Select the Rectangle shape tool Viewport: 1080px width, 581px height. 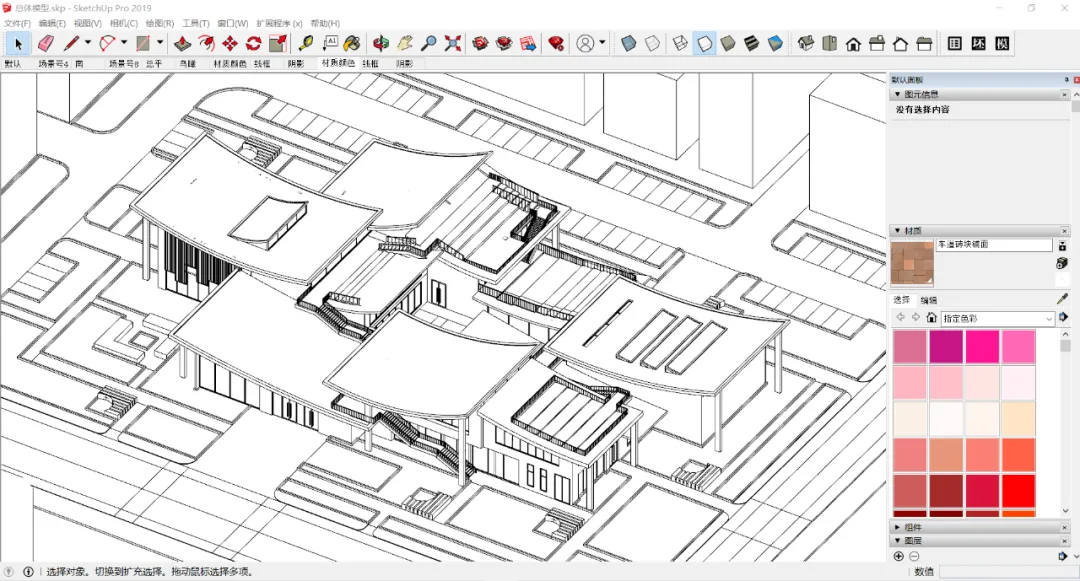(143, 43)
